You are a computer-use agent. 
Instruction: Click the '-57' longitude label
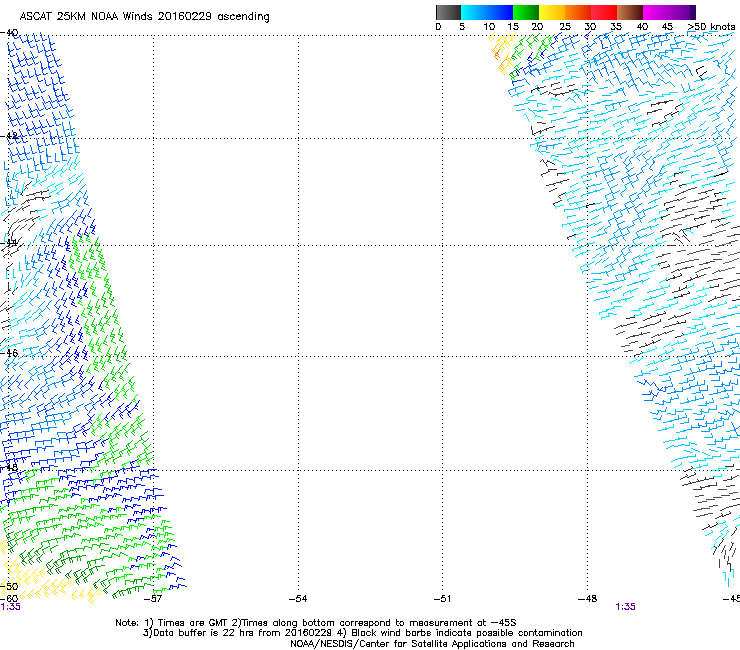(153, 599)
